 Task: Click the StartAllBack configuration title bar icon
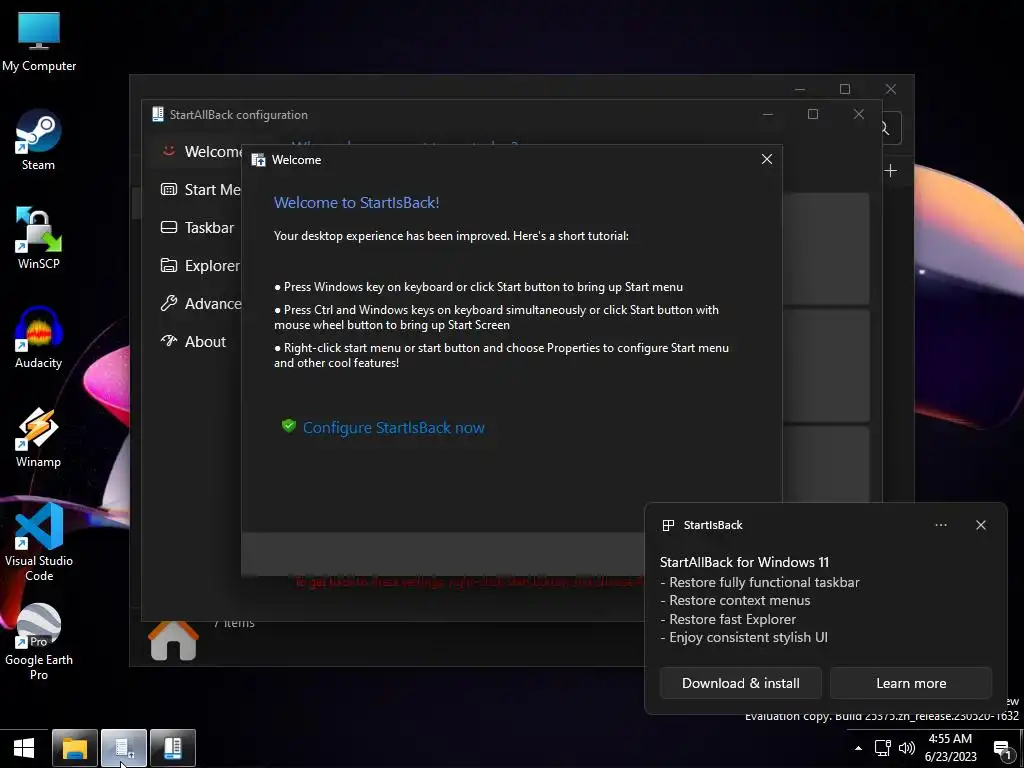(158, 114)
